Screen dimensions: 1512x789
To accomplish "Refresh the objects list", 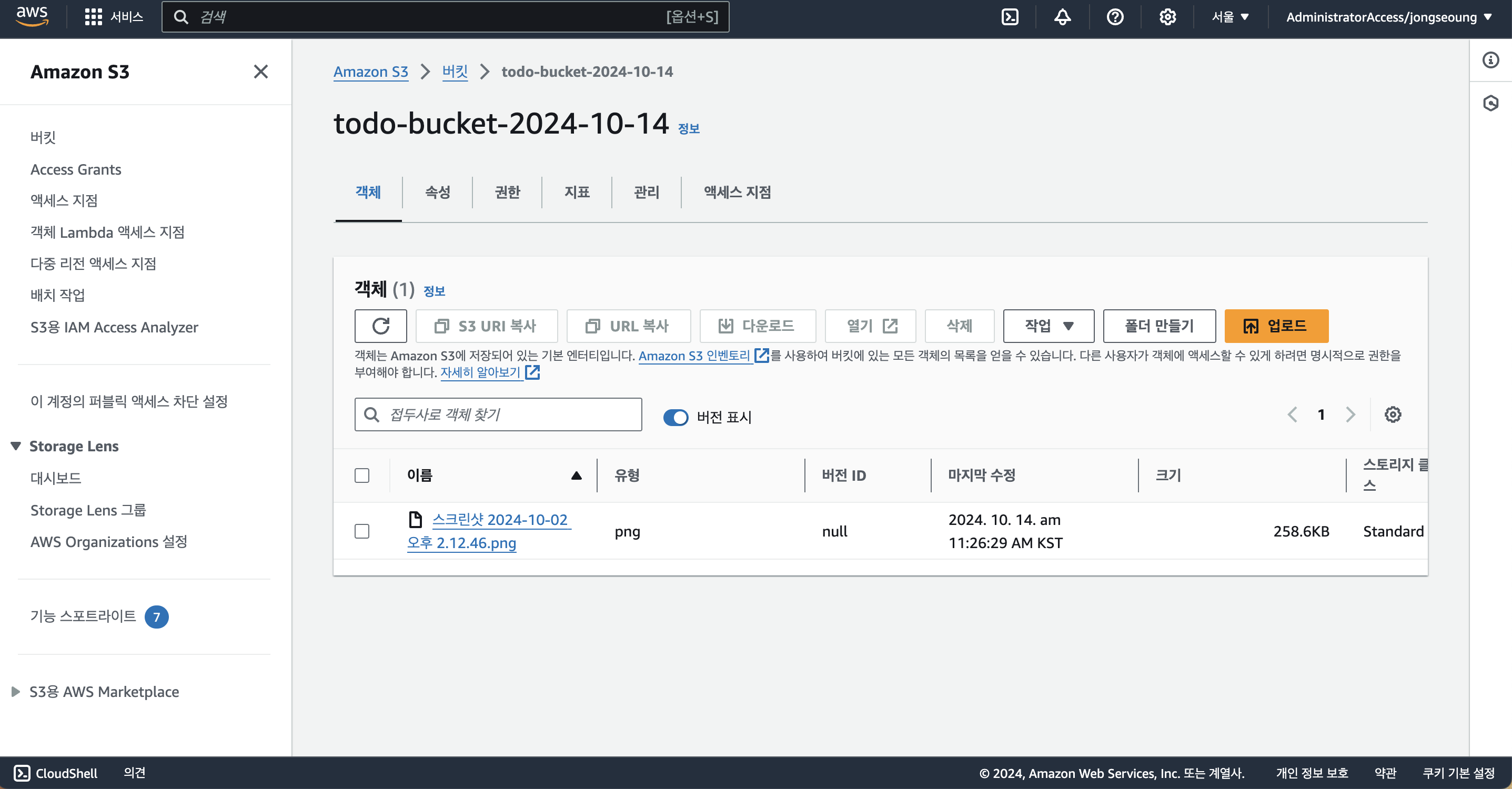I will click(x=380, y=326).
